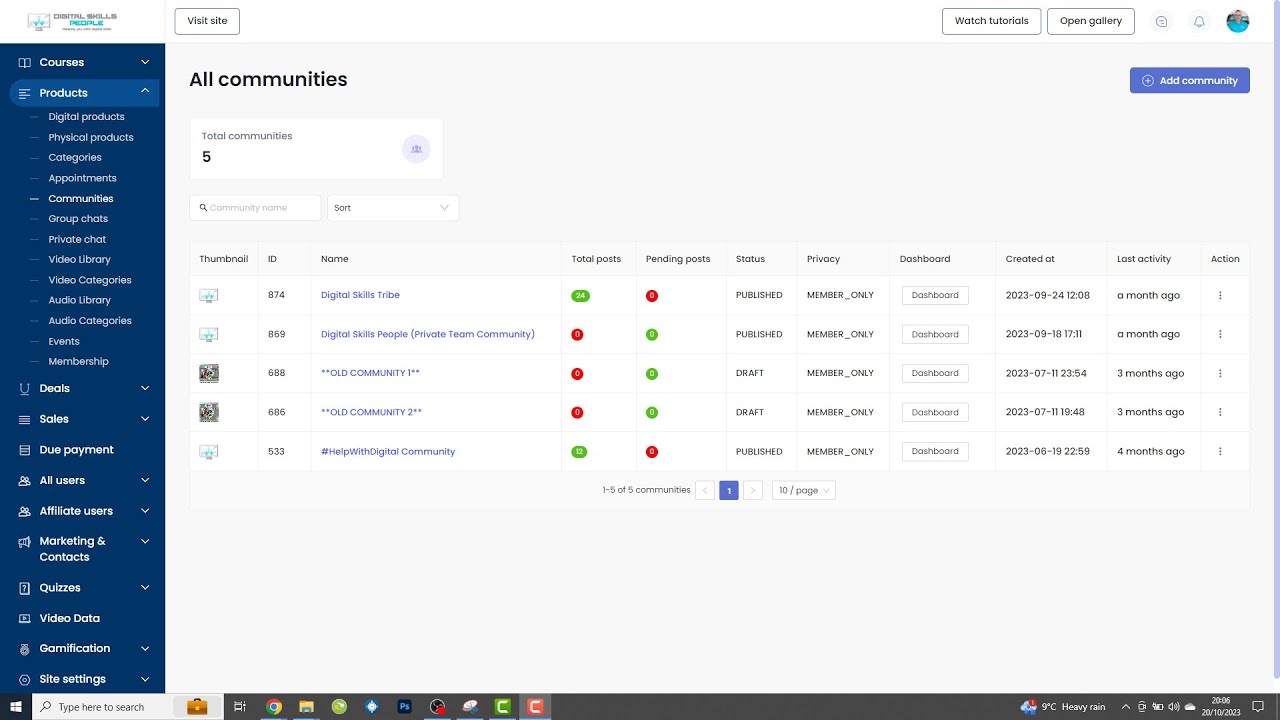Open Google Chrome from the taskbar

click(x=274, y=707)
